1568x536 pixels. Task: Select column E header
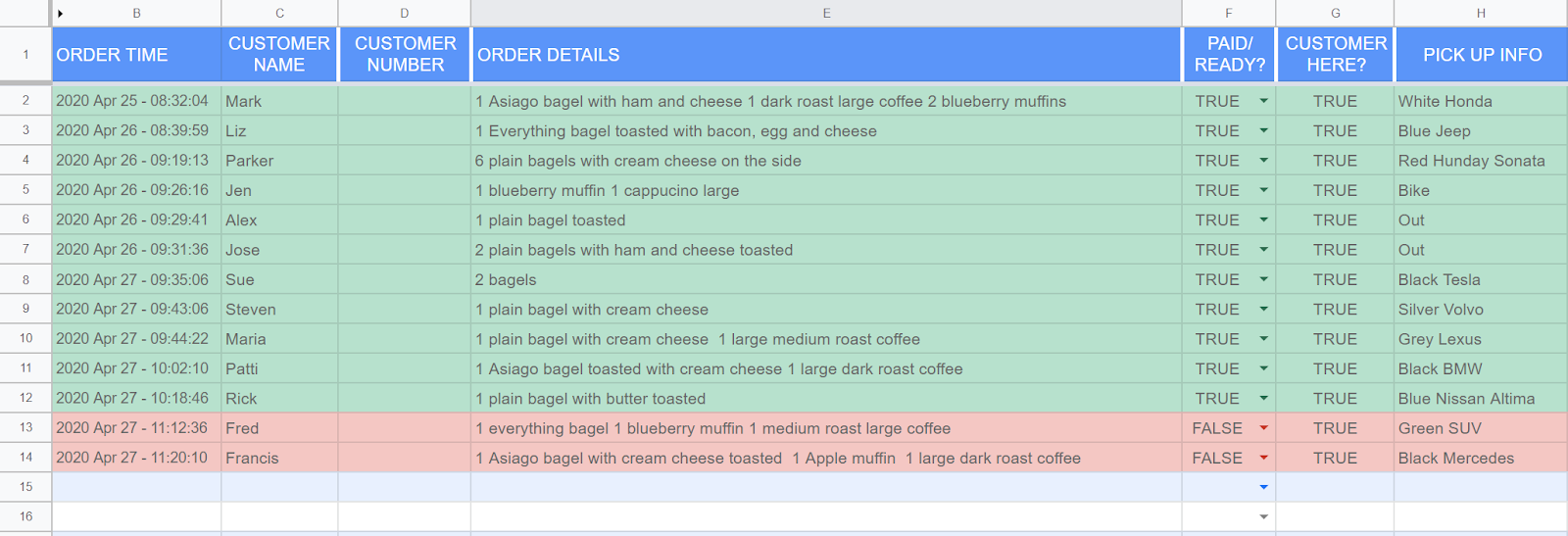(826, 14)
